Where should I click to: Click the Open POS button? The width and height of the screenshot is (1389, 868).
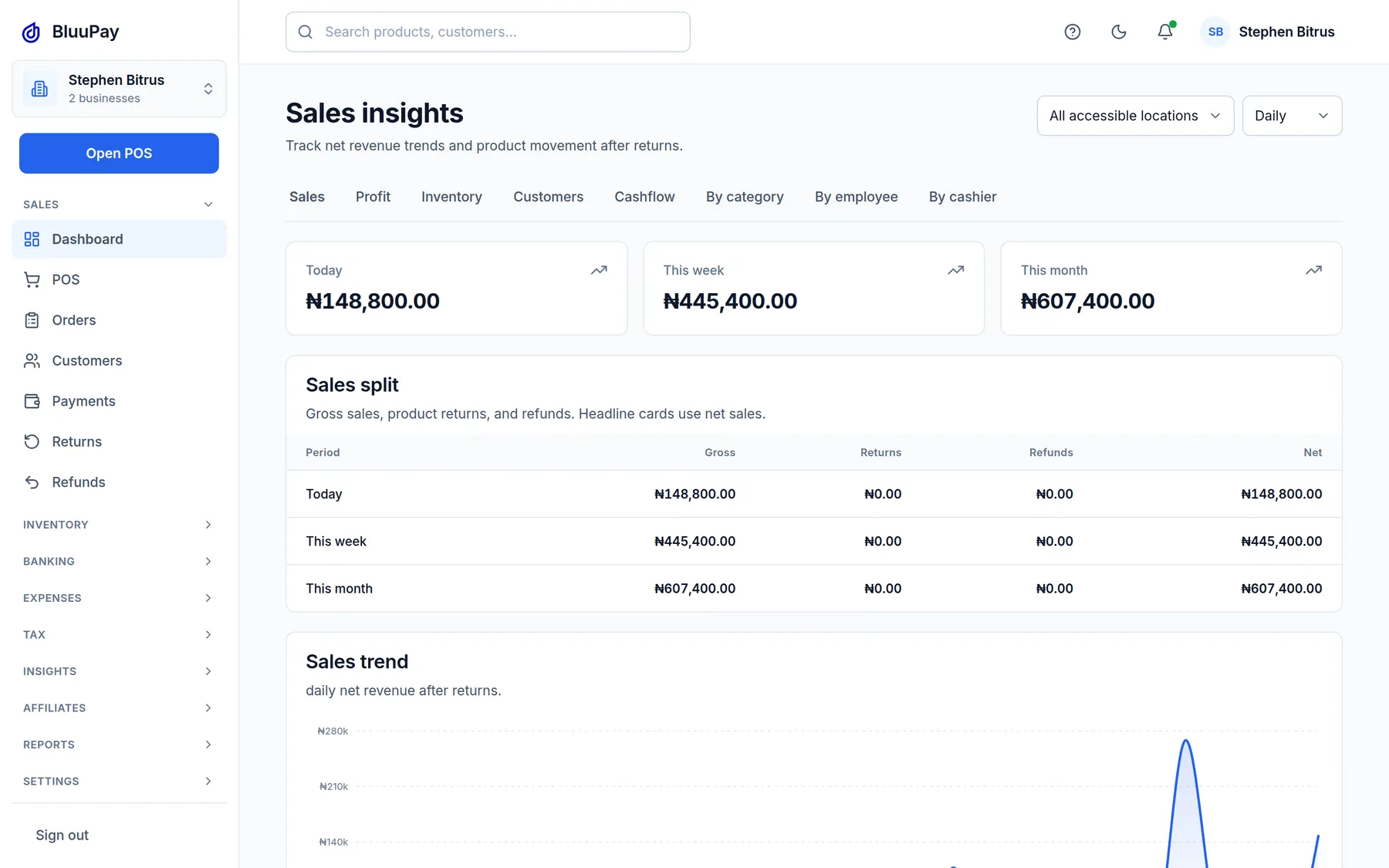[119, 154]
